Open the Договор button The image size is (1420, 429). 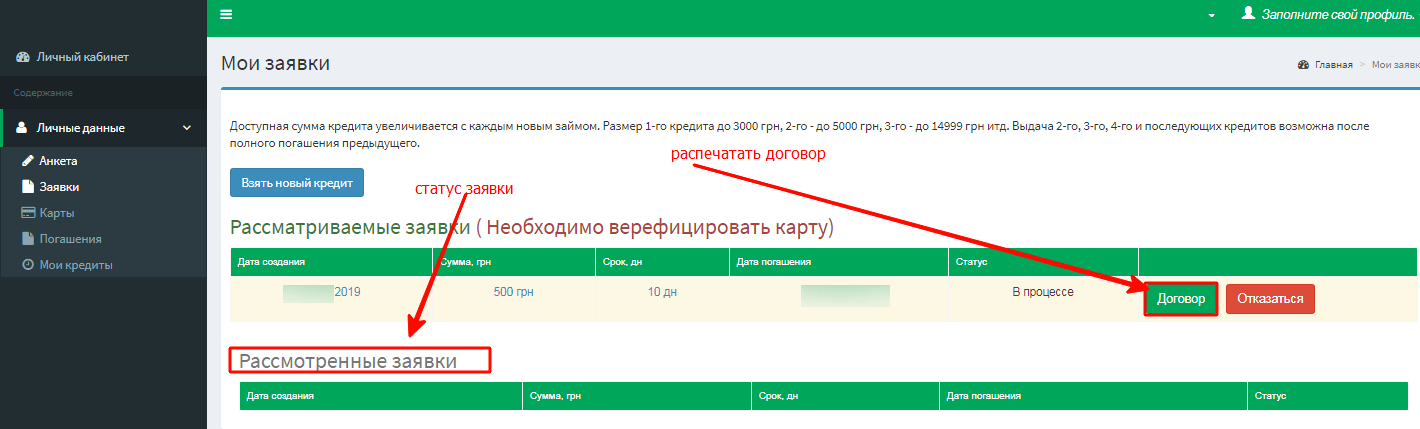[x=1180, y=299]
